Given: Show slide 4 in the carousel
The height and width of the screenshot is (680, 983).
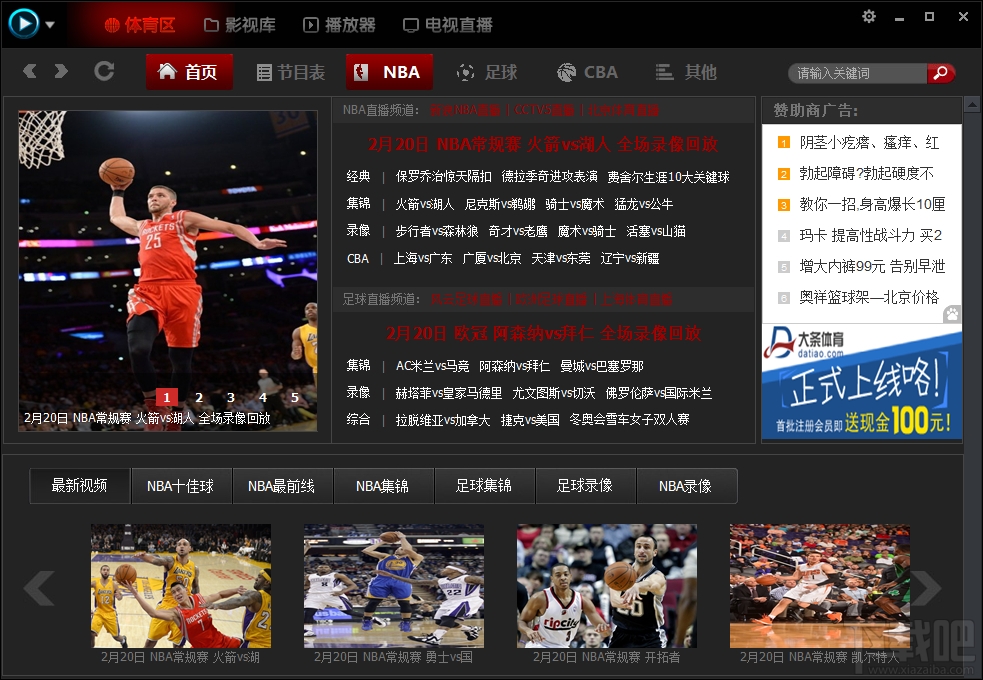Looking at the screenshot, I should coord(263,397).
